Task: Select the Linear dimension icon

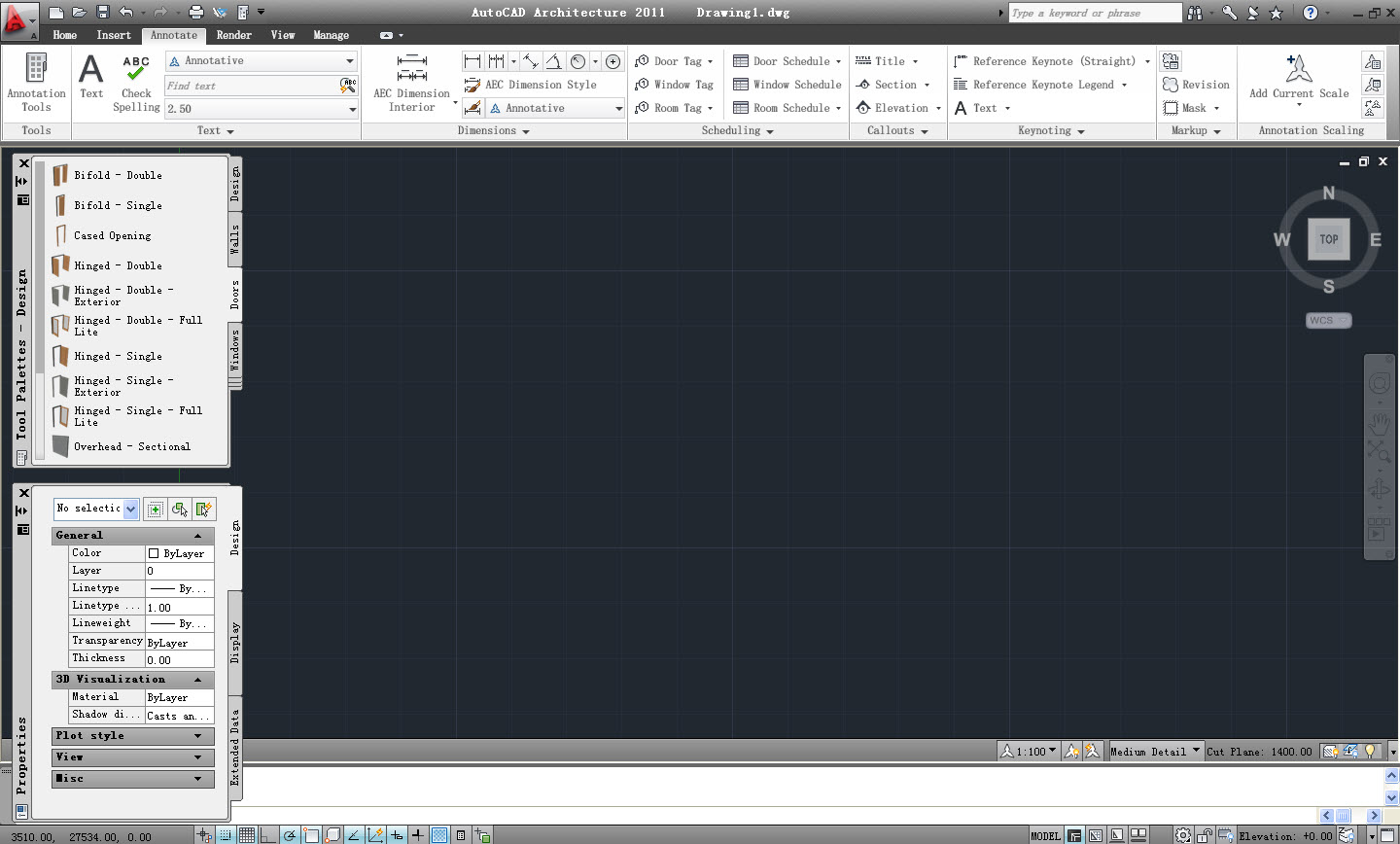Action: coord(472,61)
